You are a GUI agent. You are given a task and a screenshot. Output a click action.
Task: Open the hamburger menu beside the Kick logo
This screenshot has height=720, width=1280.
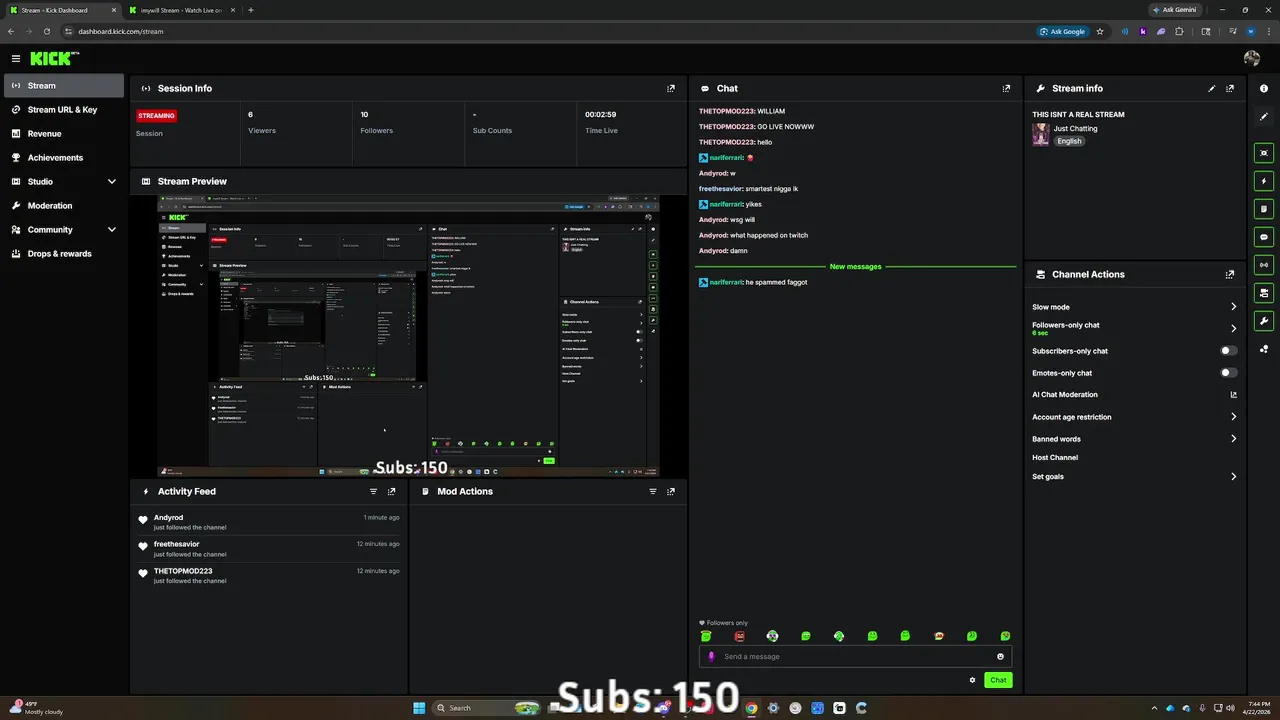pyautogui.click(x=16, y=59)
